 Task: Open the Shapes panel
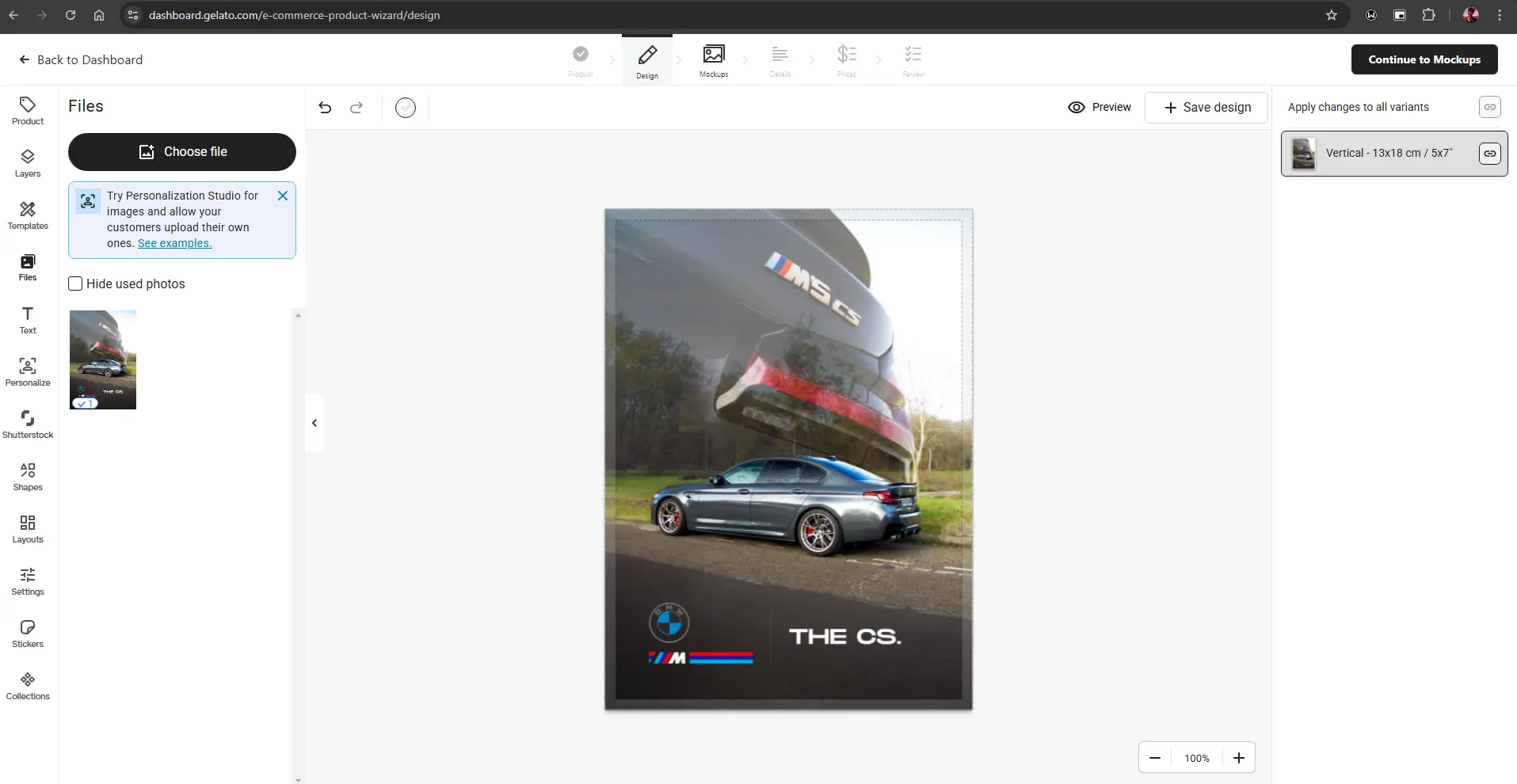tap(28, 477)
